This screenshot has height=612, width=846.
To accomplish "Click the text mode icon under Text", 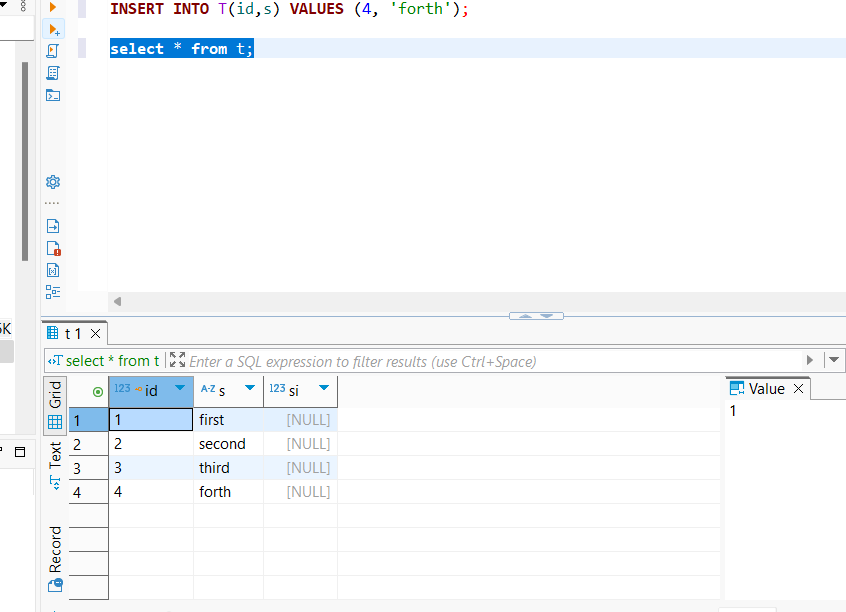I will (x=55, y=482).
